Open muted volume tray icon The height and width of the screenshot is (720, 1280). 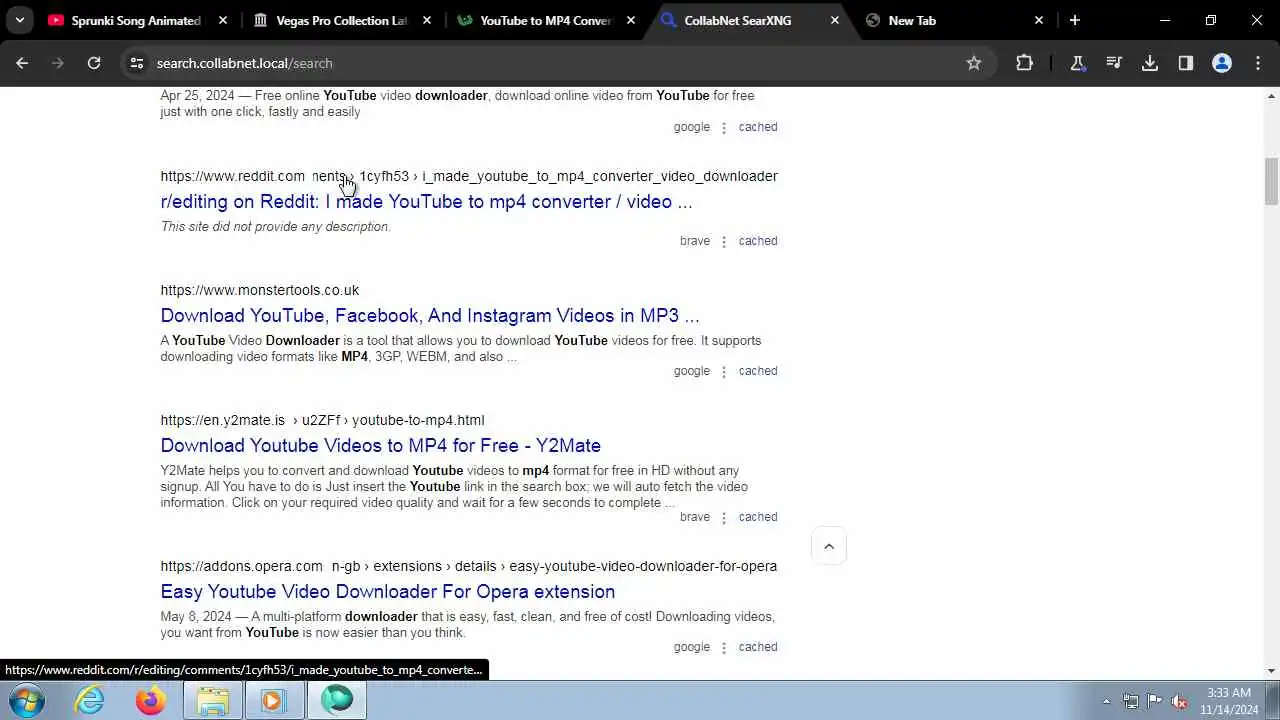tap(1179, 701)
